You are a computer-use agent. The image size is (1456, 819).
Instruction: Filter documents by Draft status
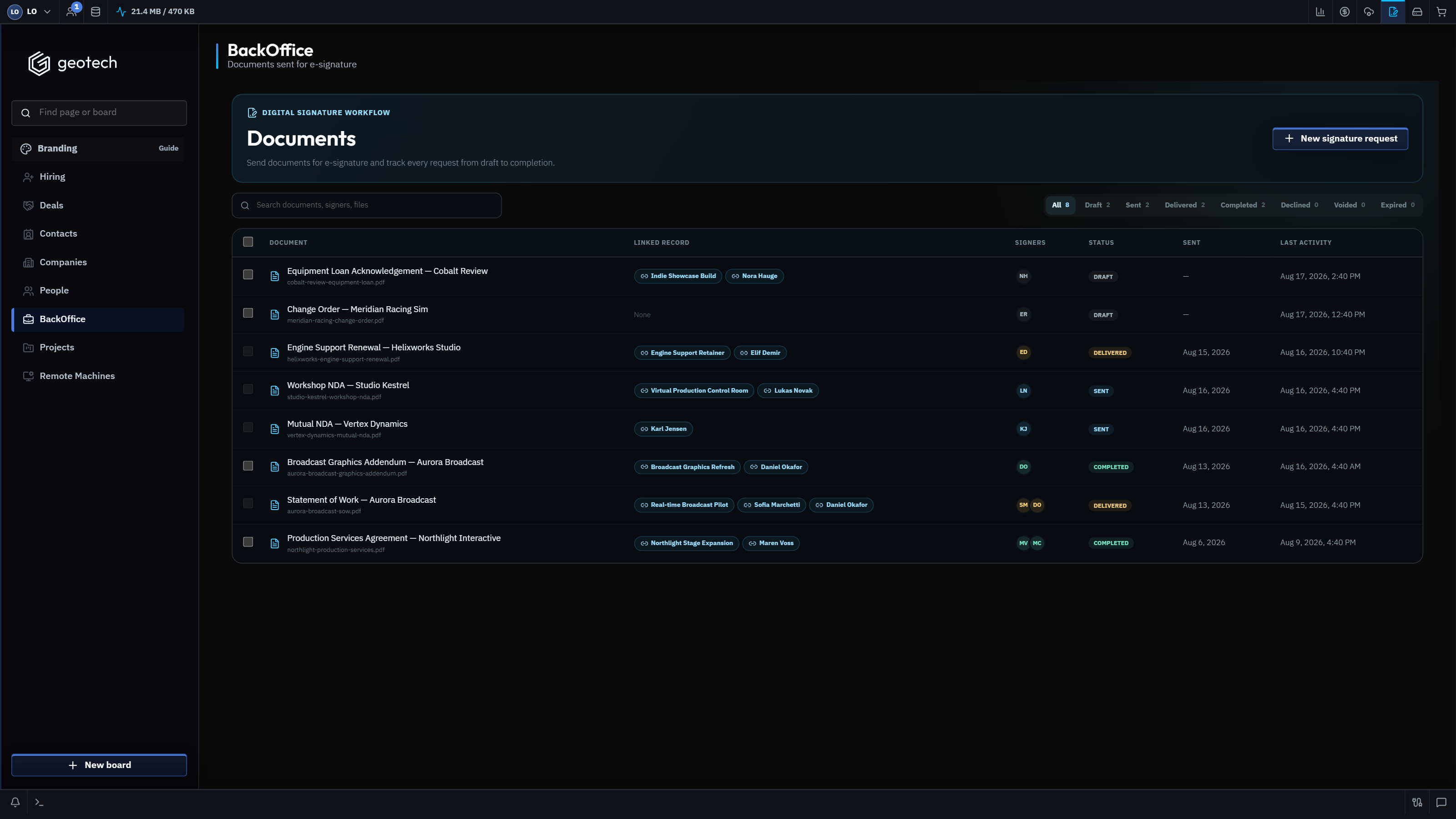click(x=1097, y=205)
